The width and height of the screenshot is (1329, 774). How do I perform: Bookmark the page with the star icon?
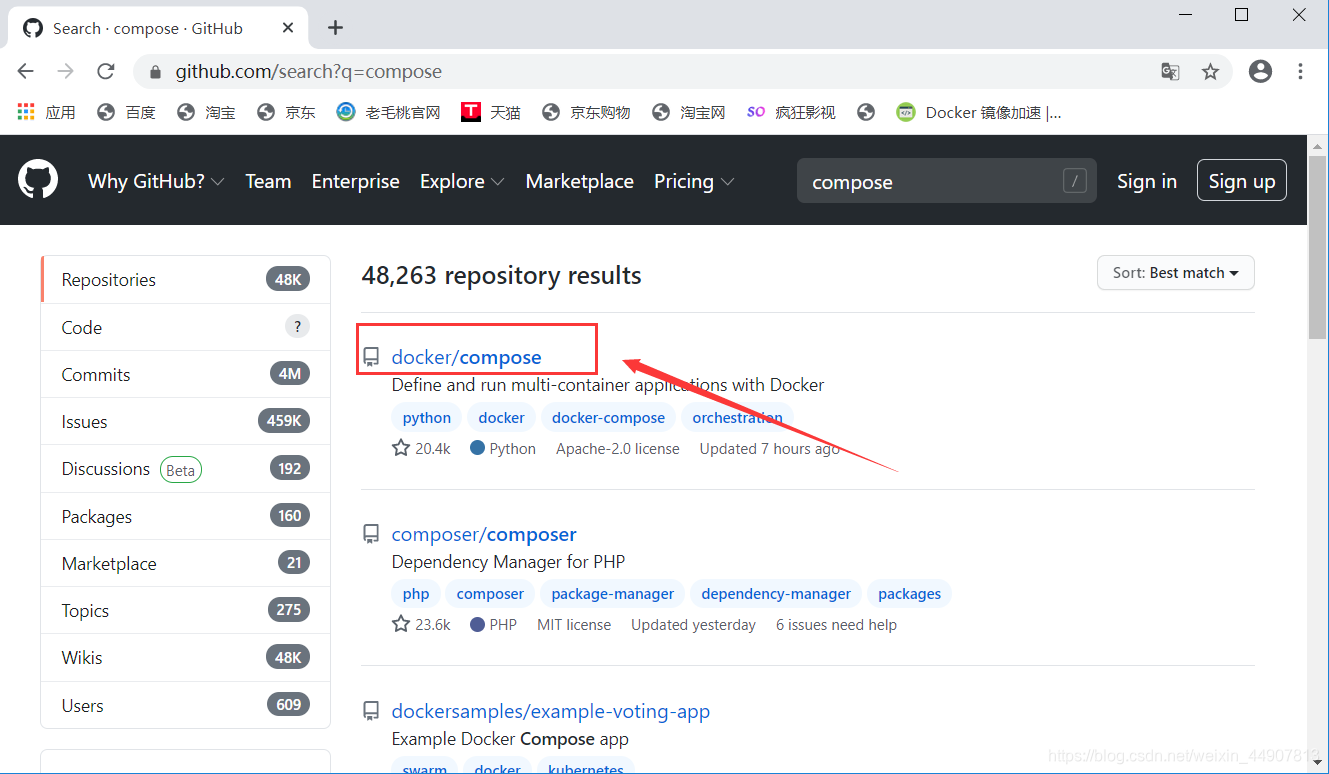coord(1210,71)
